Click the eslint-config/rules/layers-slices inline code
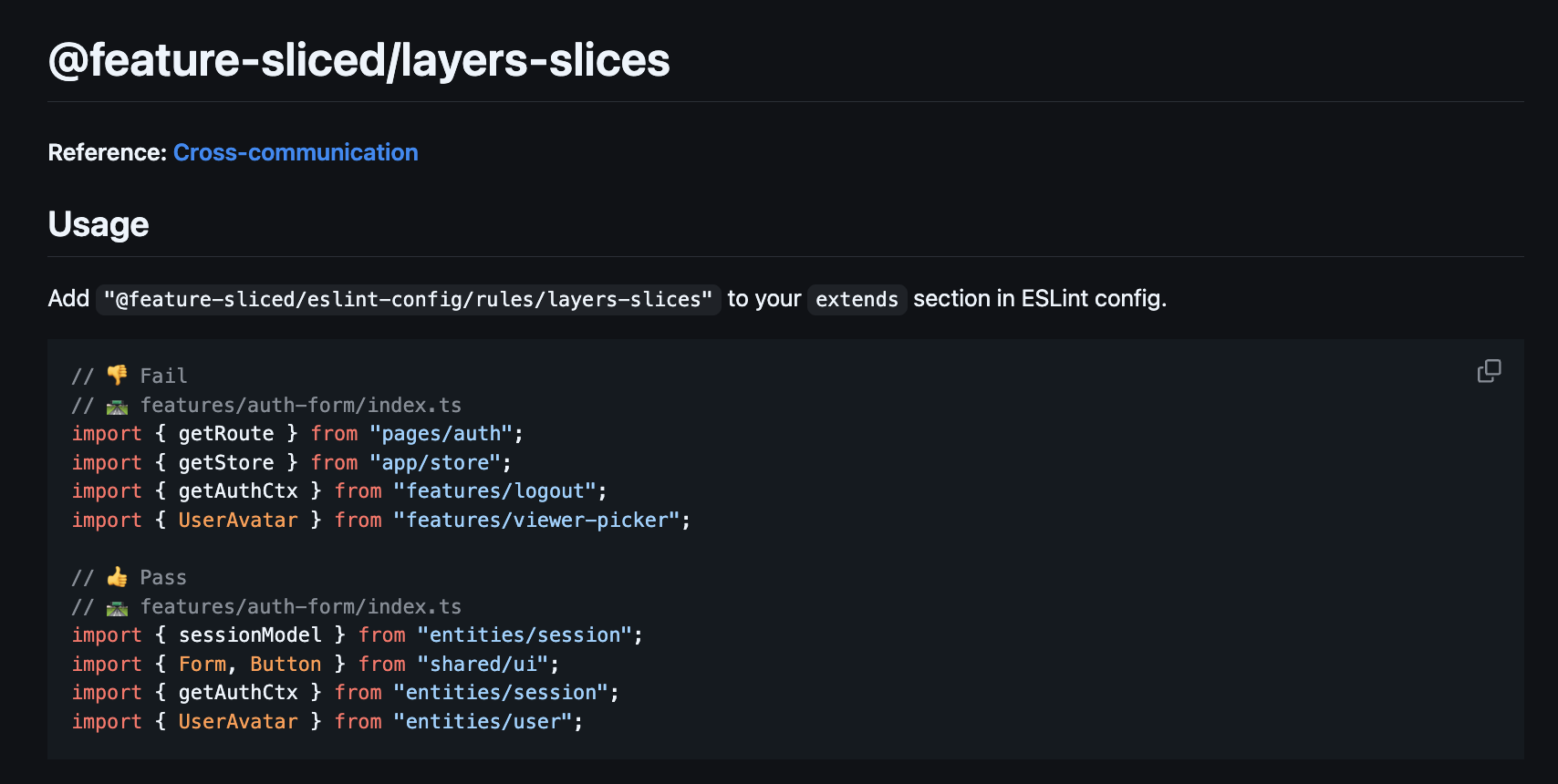Screen dimensions: 1558x784 point(408,299)
